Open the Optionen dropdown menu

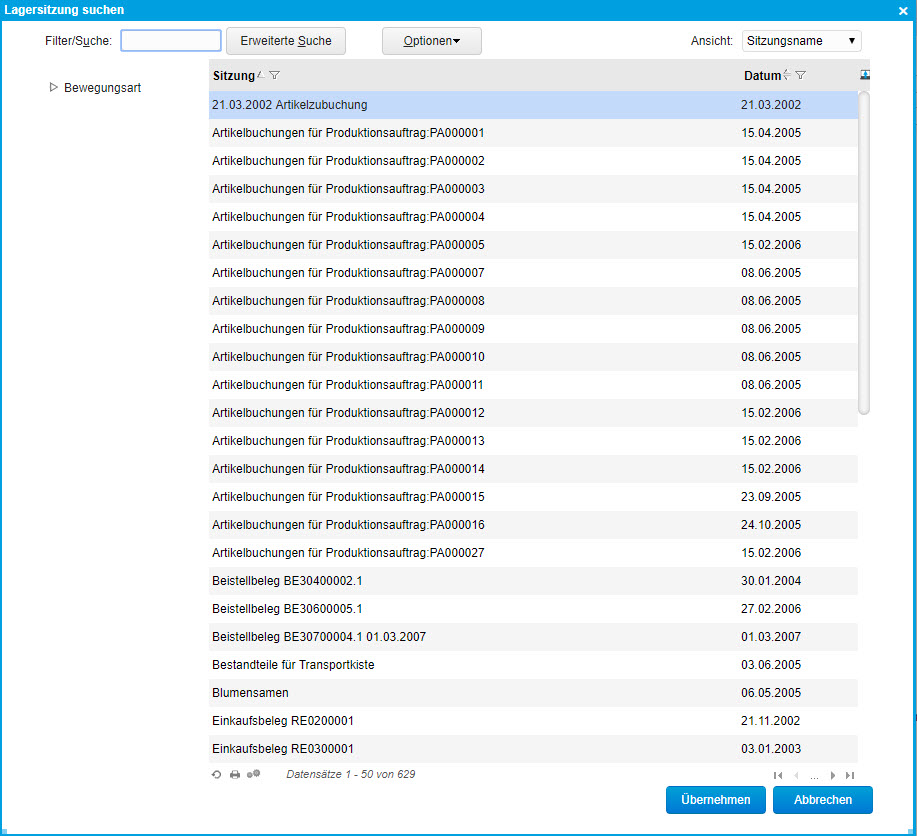click(431, 41)
